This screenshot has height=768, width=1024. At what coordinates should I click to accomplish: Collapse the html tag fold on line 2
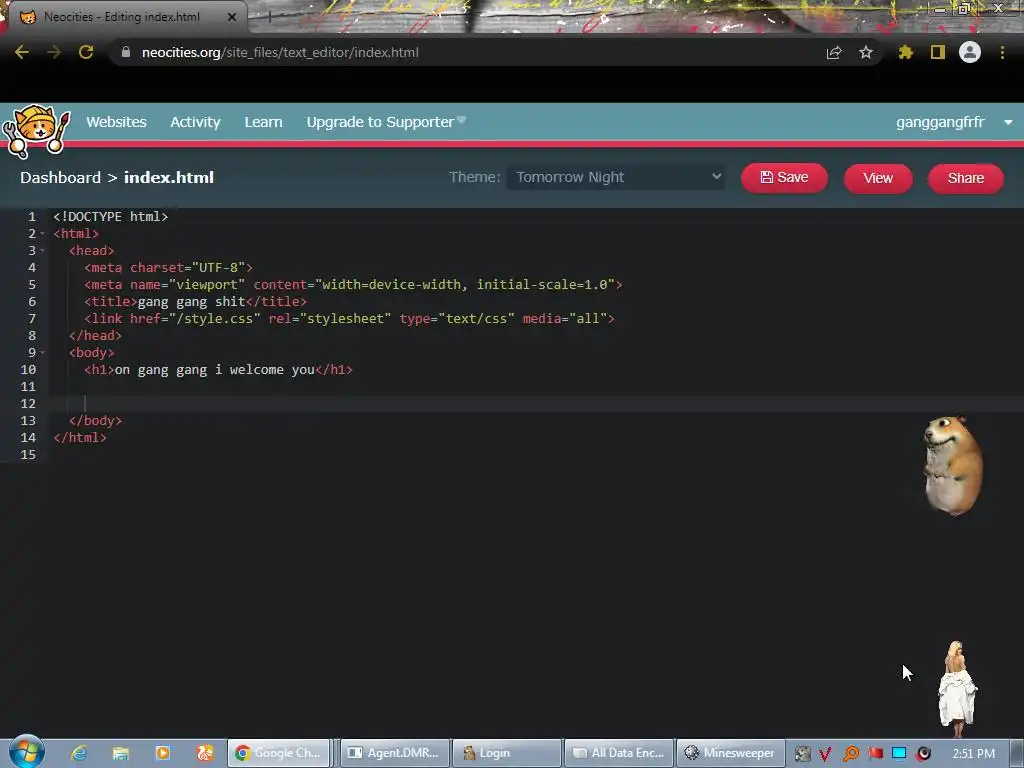click(x=42, y=234)
